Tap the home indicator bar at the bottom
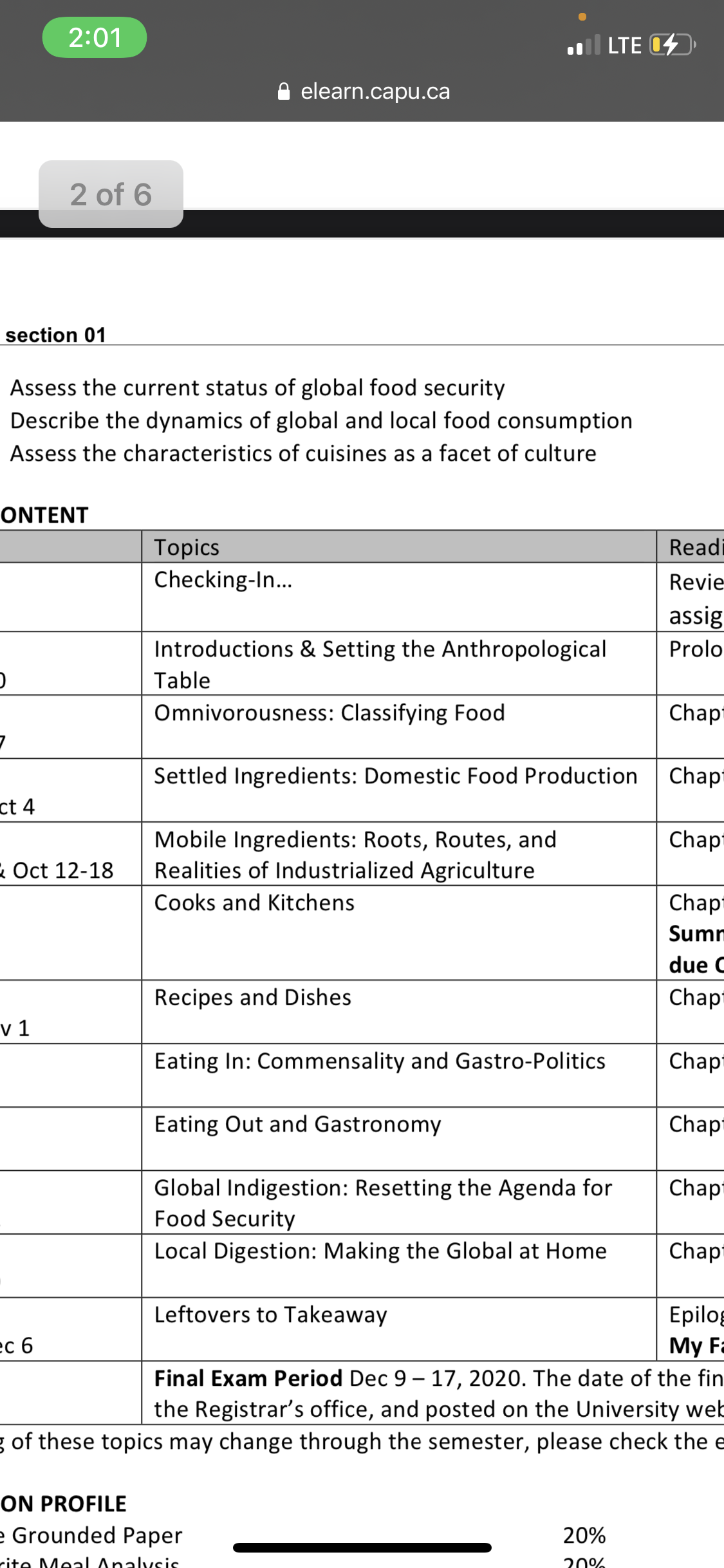This screenshot has width=724, height=1568. (362, 1547)
